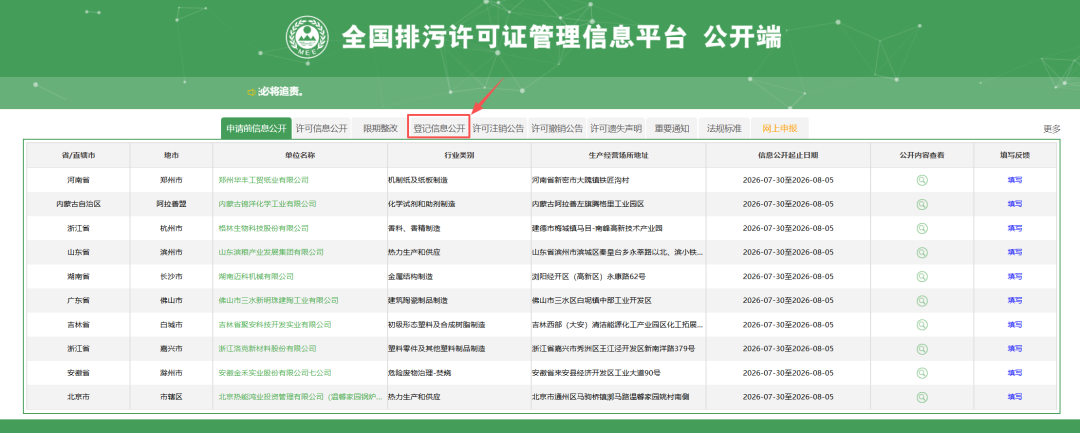Open the 限期整改 tab

tap(380, 129)
